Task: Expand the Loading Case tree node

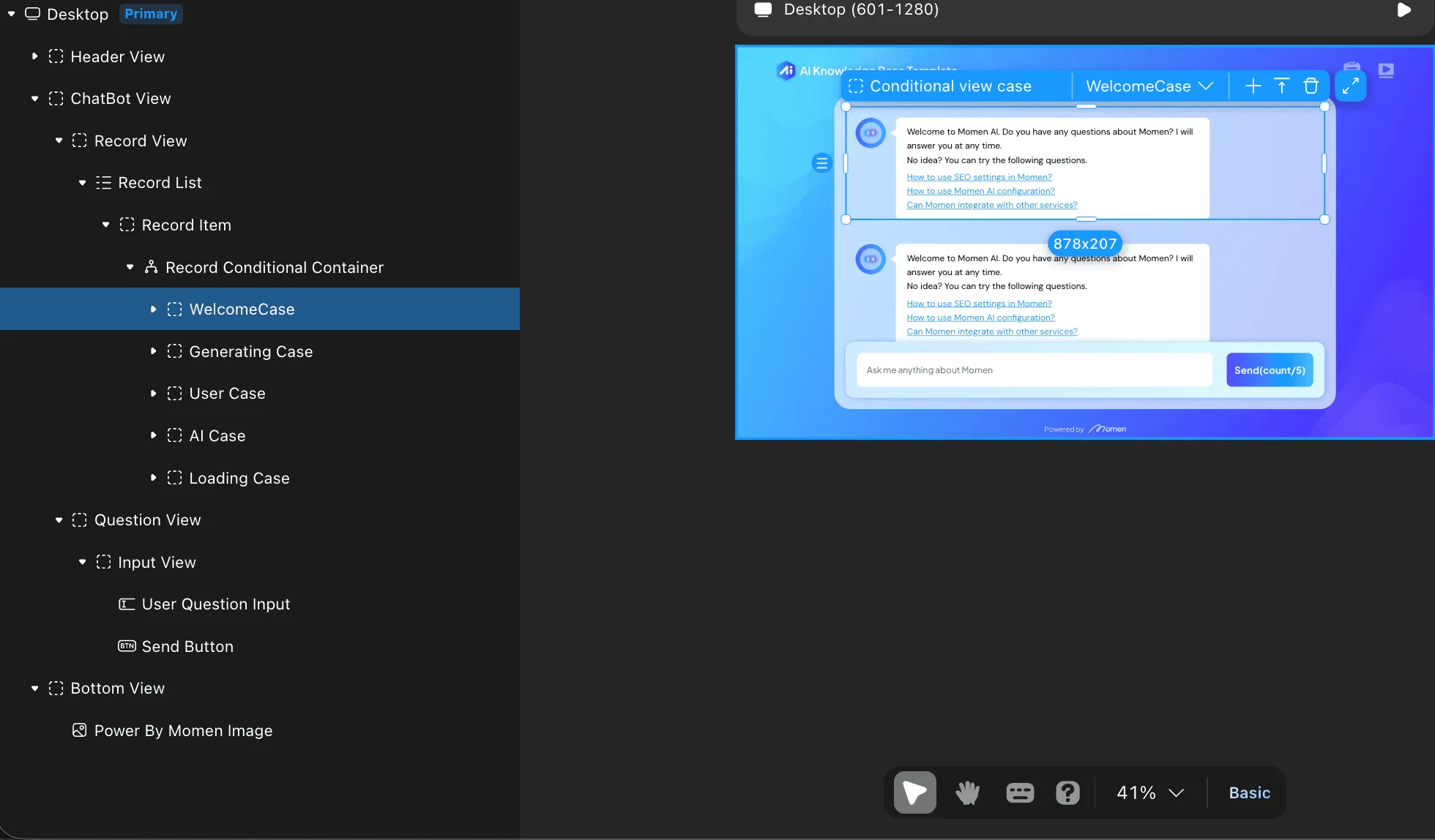Action: pos(153,478)
